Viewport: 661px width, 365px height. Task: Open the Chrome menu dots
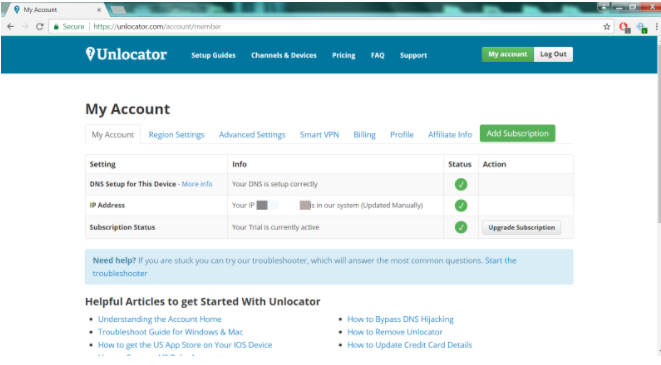pos(656,27)
